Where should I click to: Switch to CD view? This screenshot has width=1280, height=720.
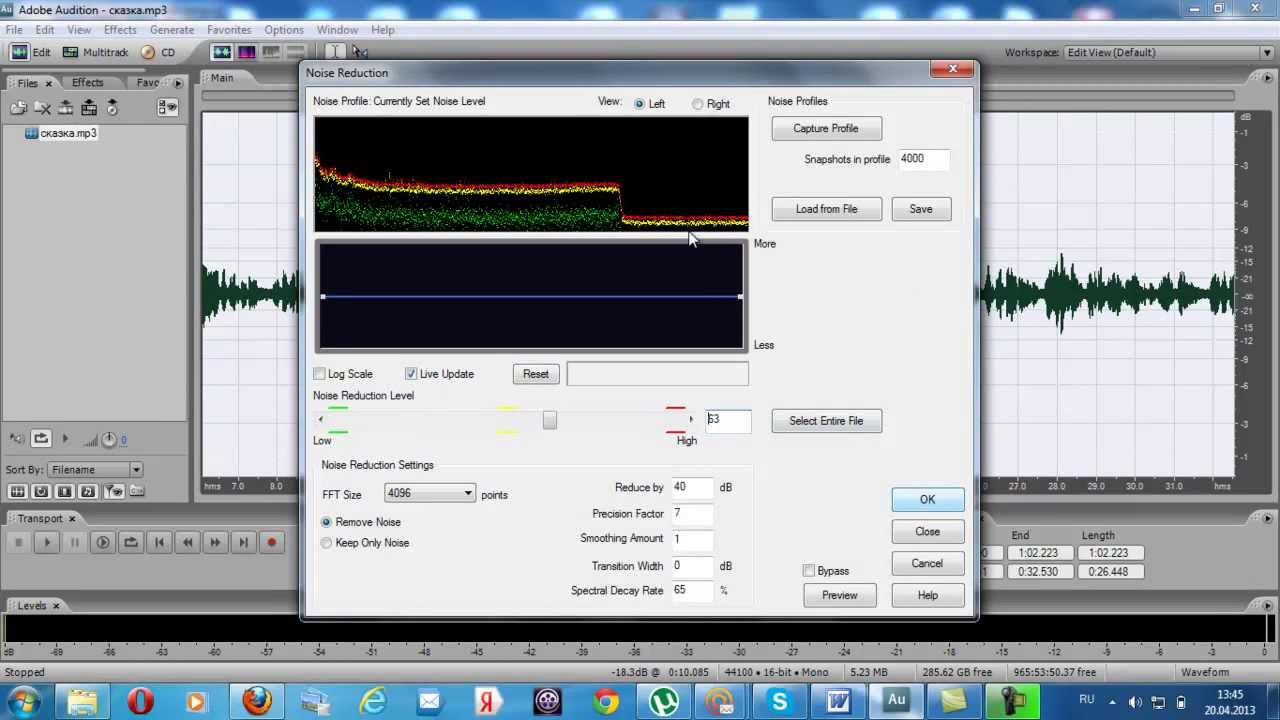click(x=158, y=52)
